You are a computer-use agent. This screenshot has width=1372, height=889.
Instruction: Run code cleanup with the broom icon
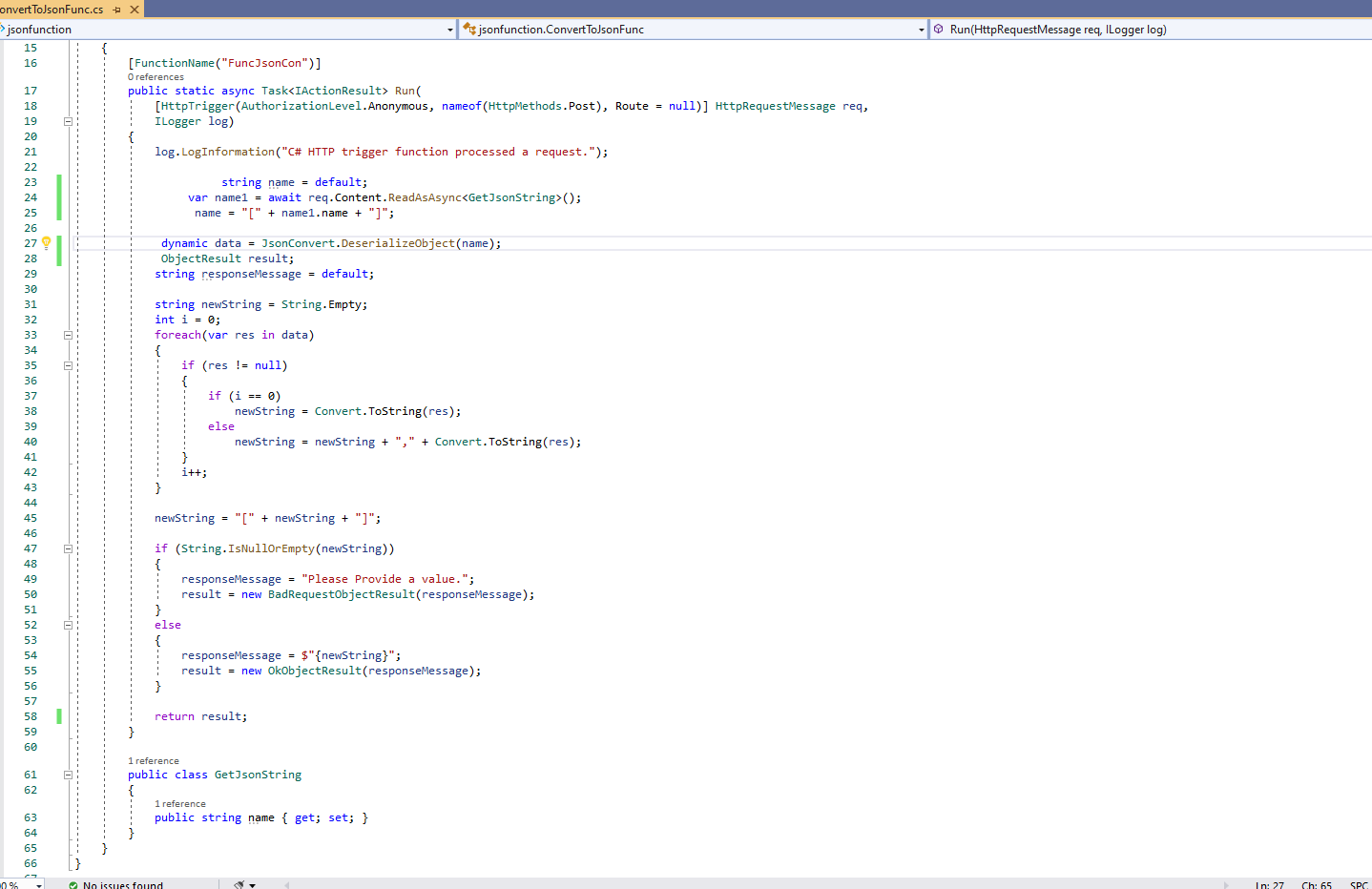click(x=239, y=885)
